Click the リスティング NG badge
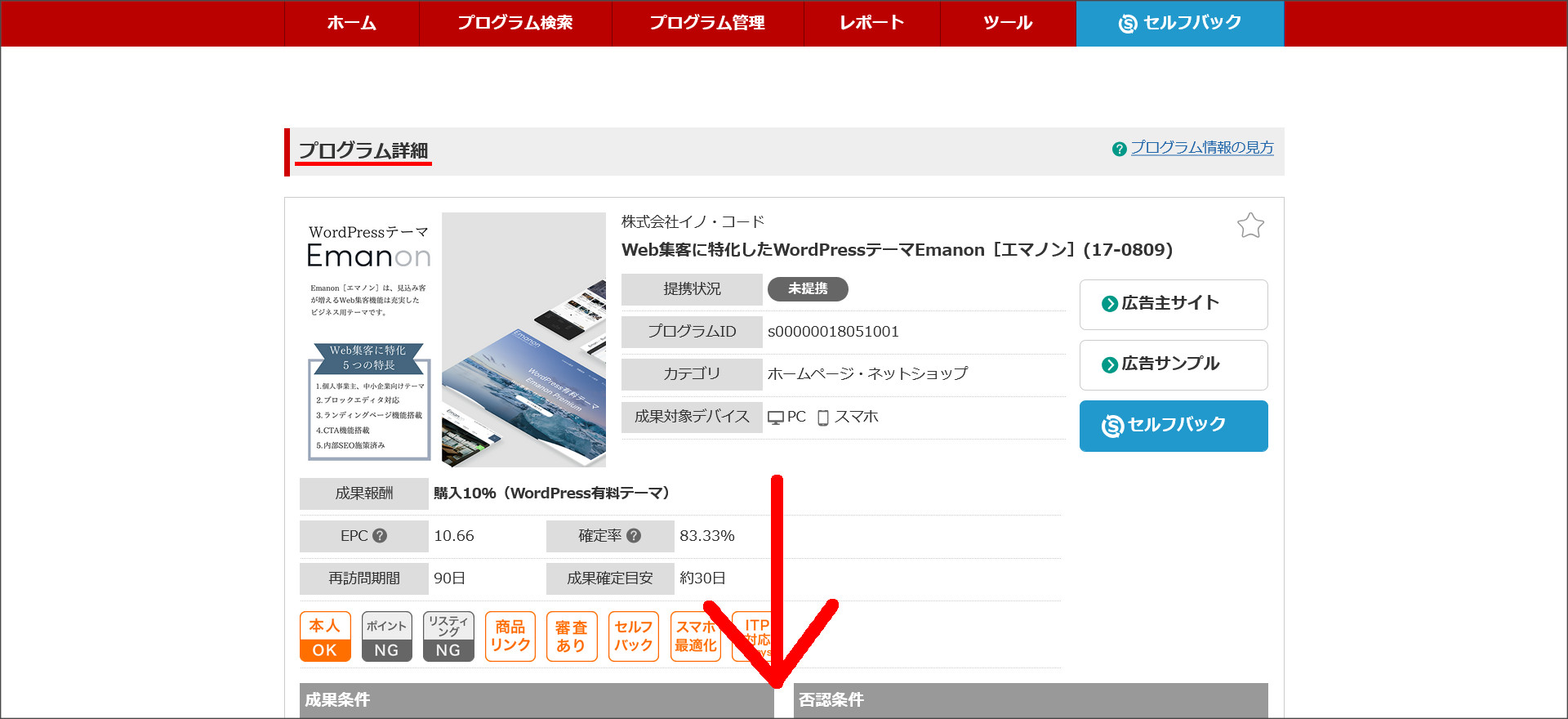Screen dimensions: 1568x719 click(448, 636)
